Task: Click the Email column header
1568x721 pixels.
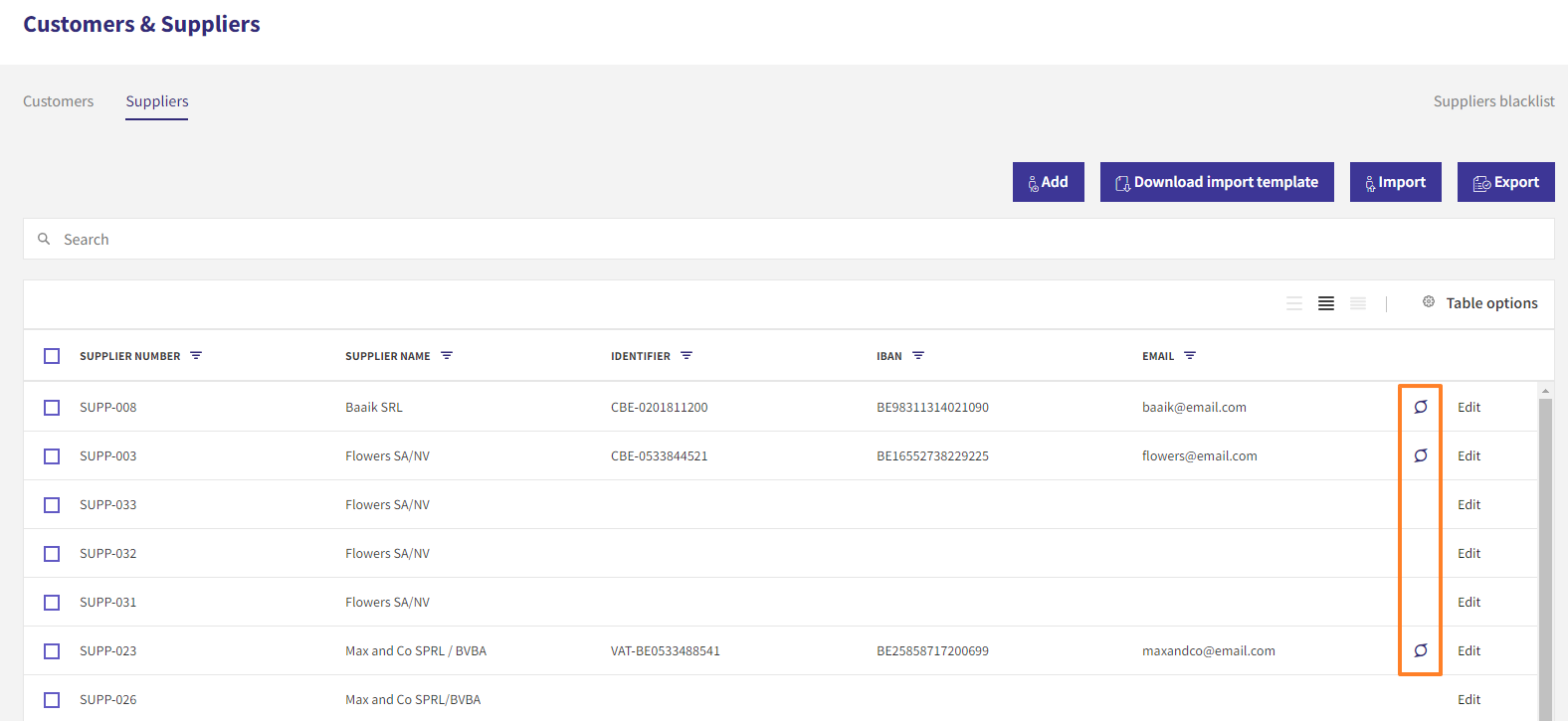Action: click(x=1158, y=356)
